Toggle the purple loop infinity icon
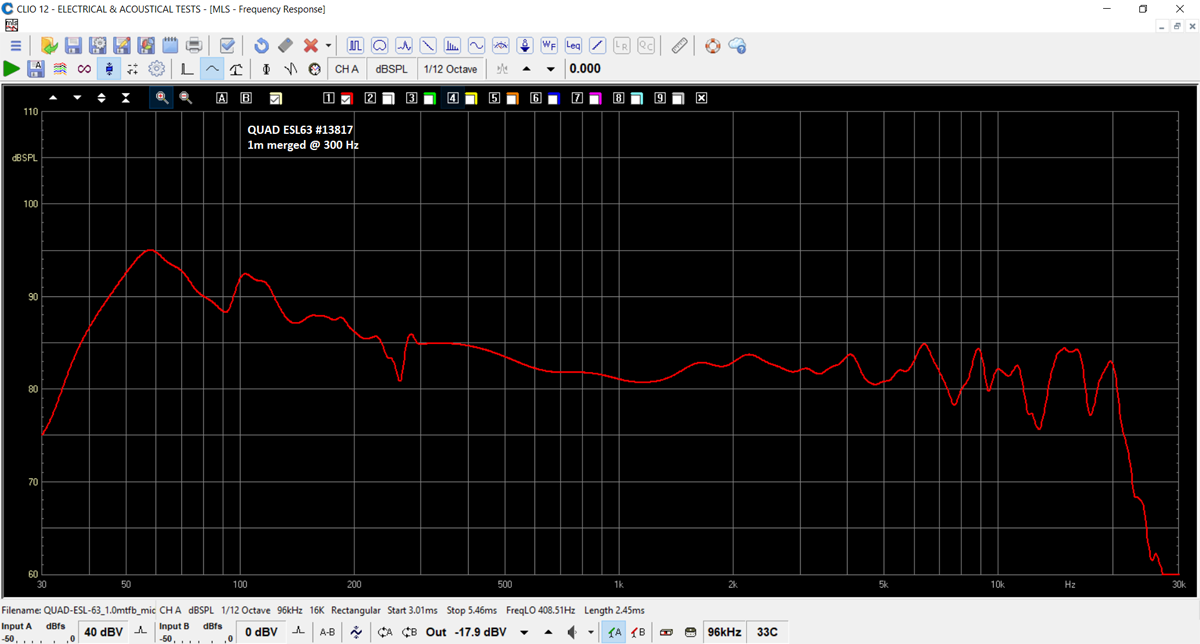Viewport: 1200px width, 644px height. coord(84,69)
